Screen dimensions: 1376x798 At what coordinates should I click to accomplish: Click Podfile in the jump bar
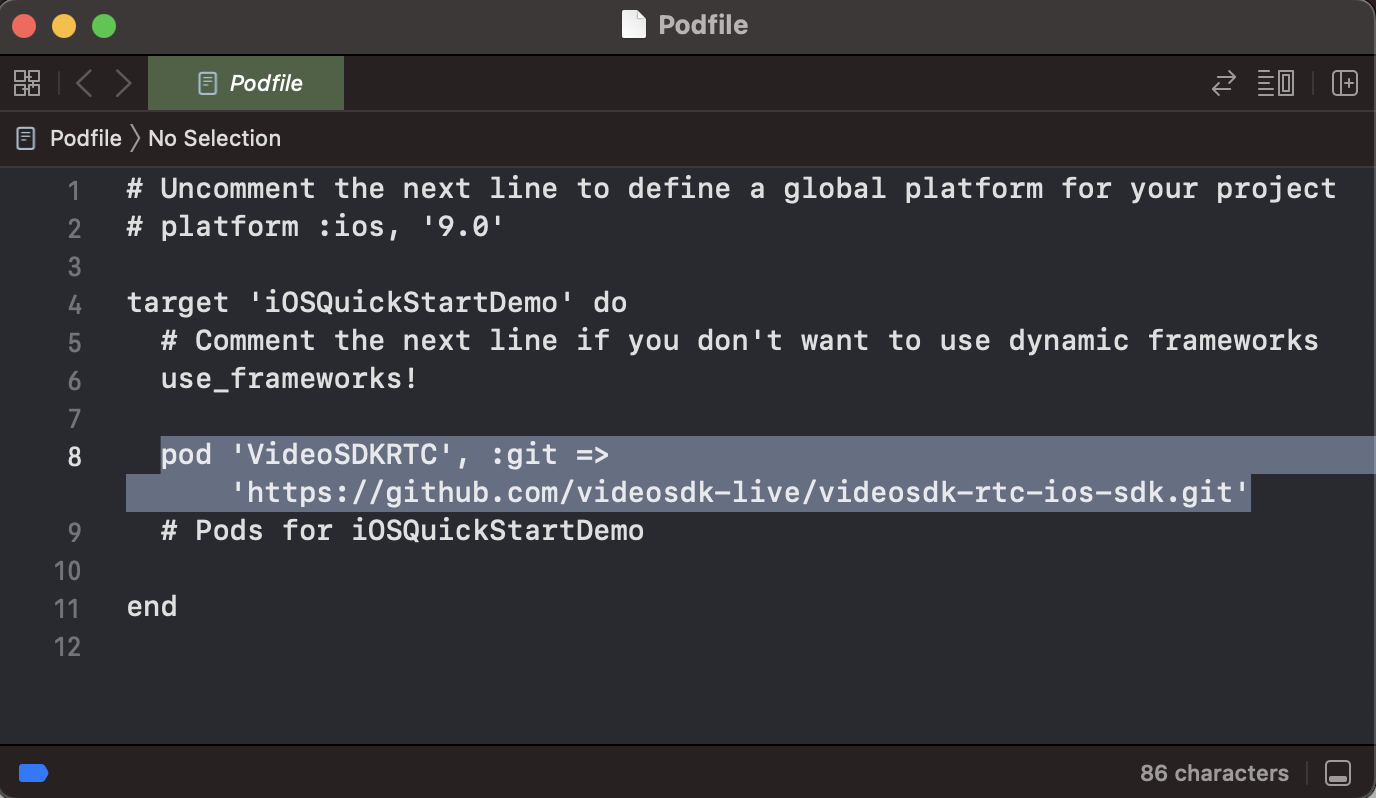[x=86, y=138]
